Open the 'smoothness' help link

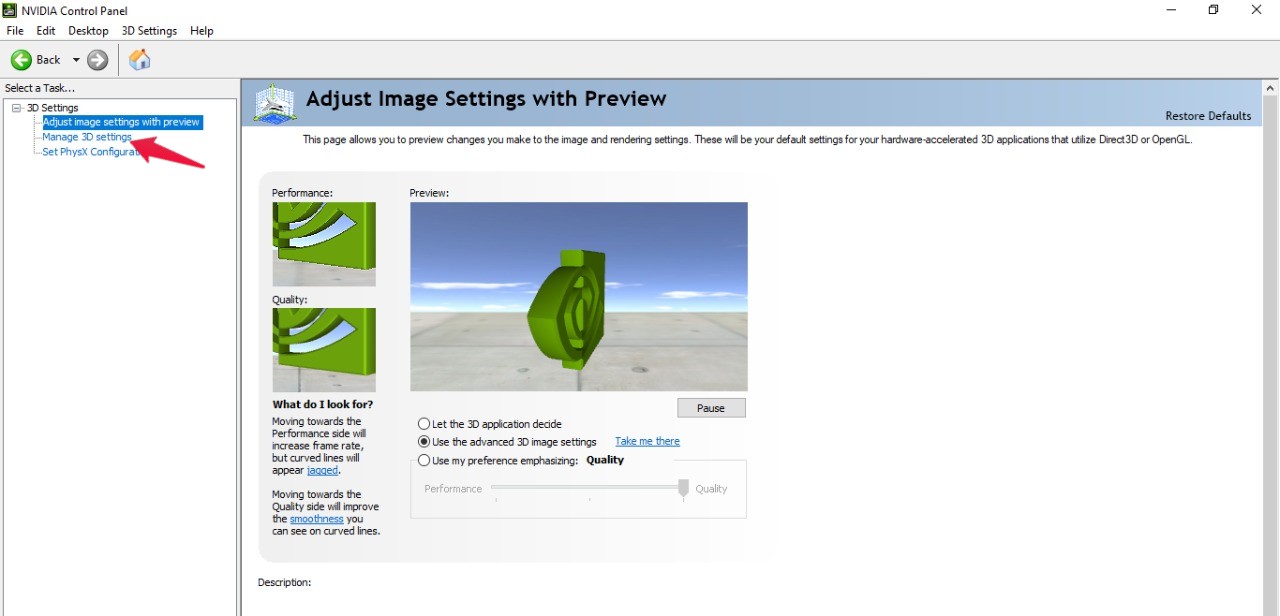[317, 519]
